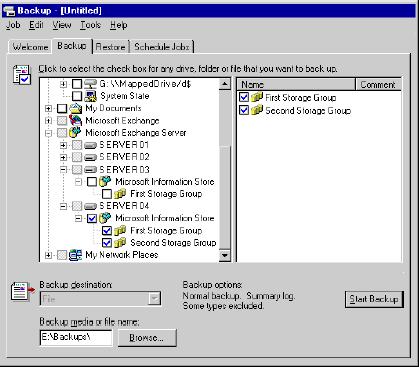Select the Microsoft Exchange Server tree label

click(x=136, y=133)
